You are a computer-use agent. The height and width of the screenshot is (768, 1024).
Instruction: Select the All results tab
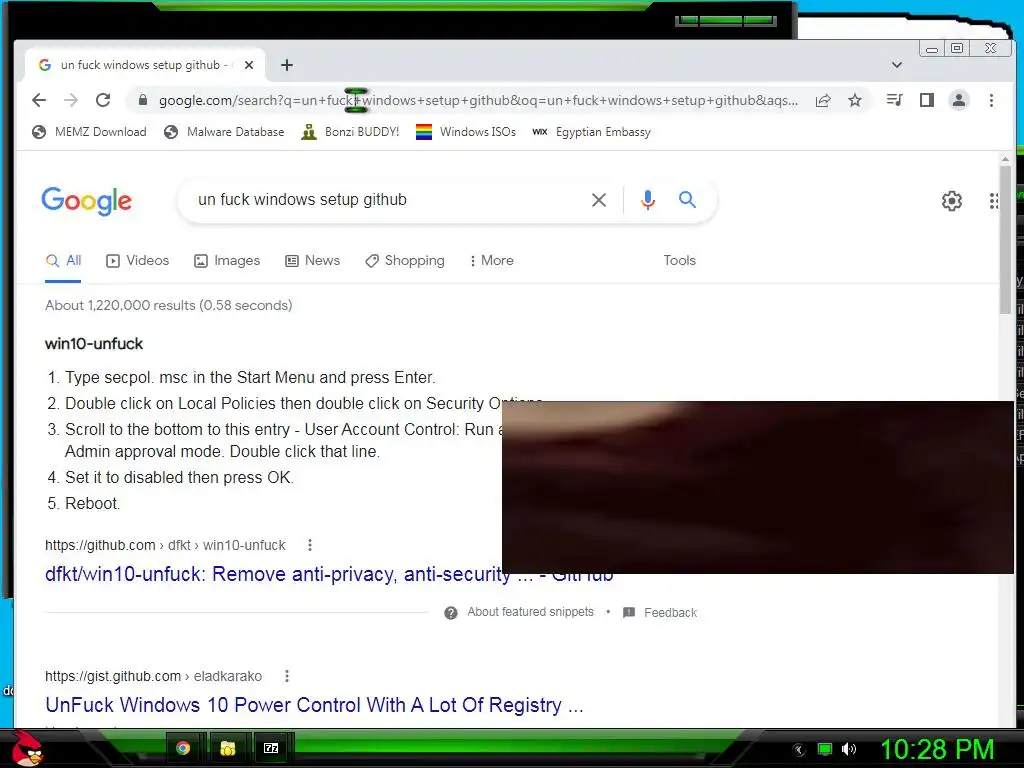pyautogui.click(x=63, y=261)
